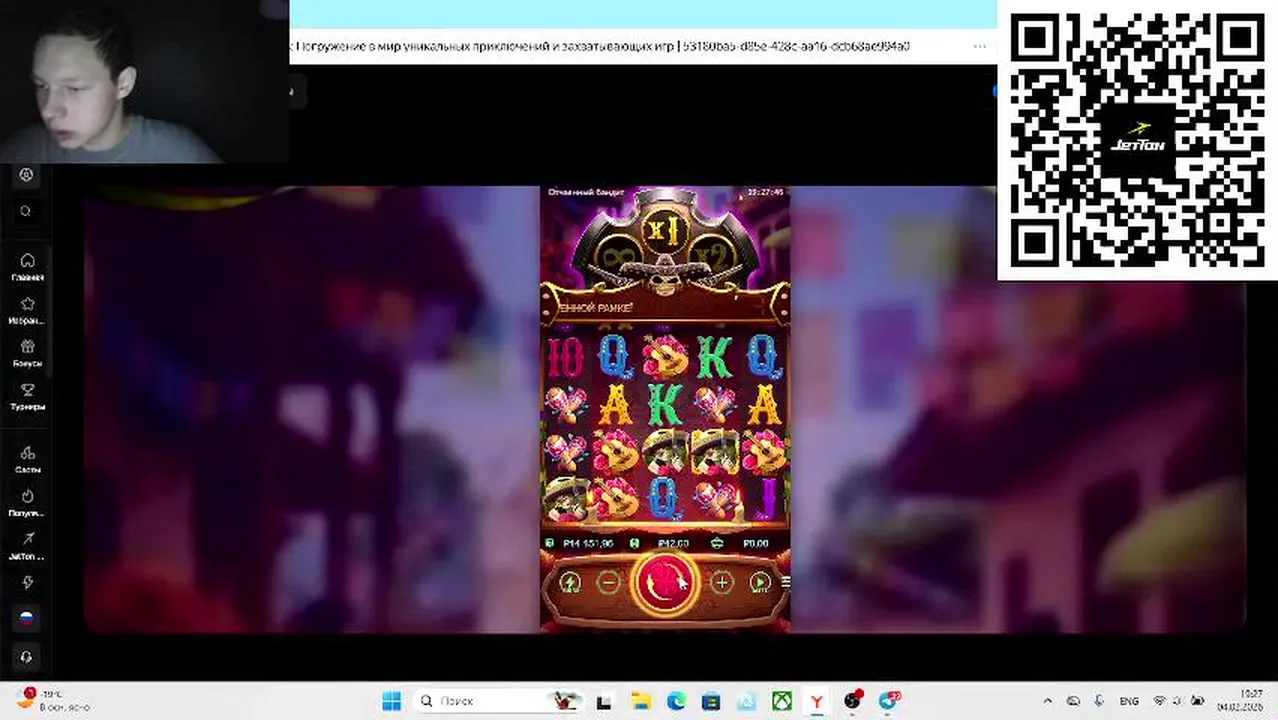Click the balance value ₽14 151,96
Screen dimensions: 1278x720
click(587, 543)
